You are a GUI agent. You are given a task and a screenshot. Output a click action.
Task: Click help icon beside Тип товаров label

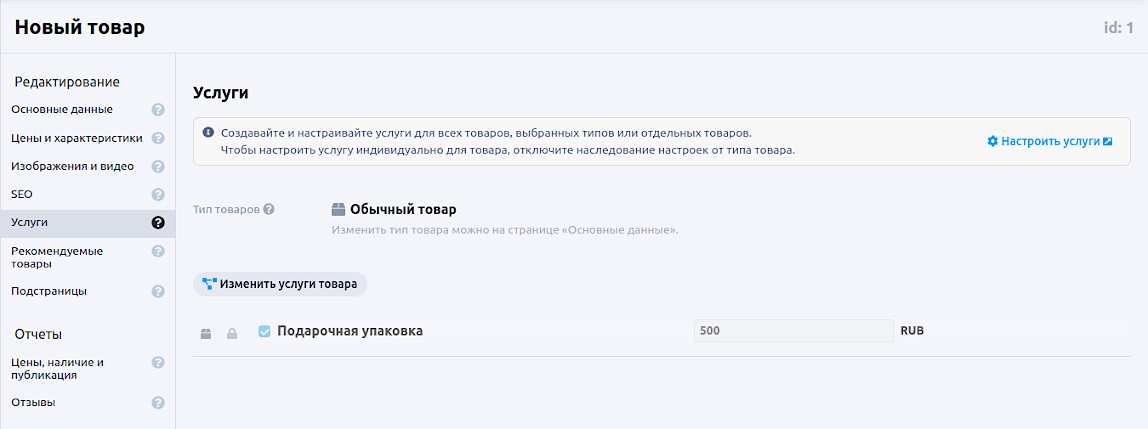pos(269,210)
